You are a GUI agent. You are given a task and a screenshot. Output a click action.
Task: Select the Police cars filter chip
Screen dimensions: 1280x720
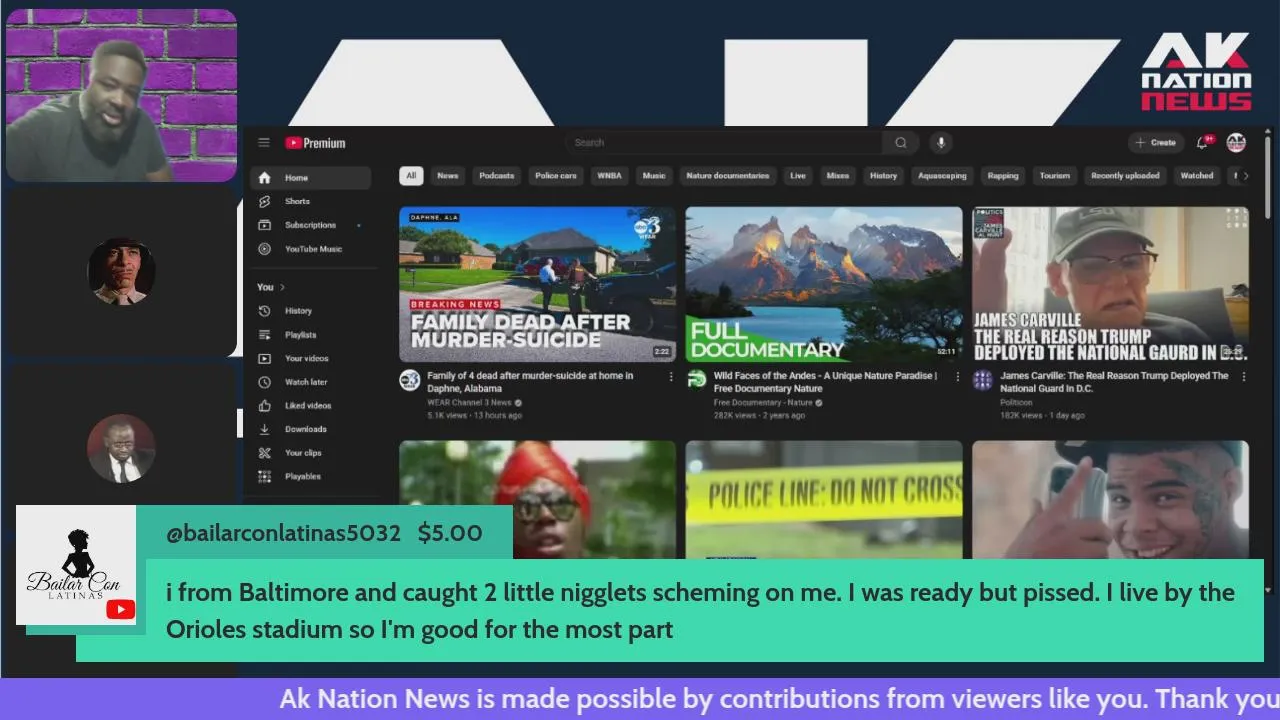pos(556,176)
